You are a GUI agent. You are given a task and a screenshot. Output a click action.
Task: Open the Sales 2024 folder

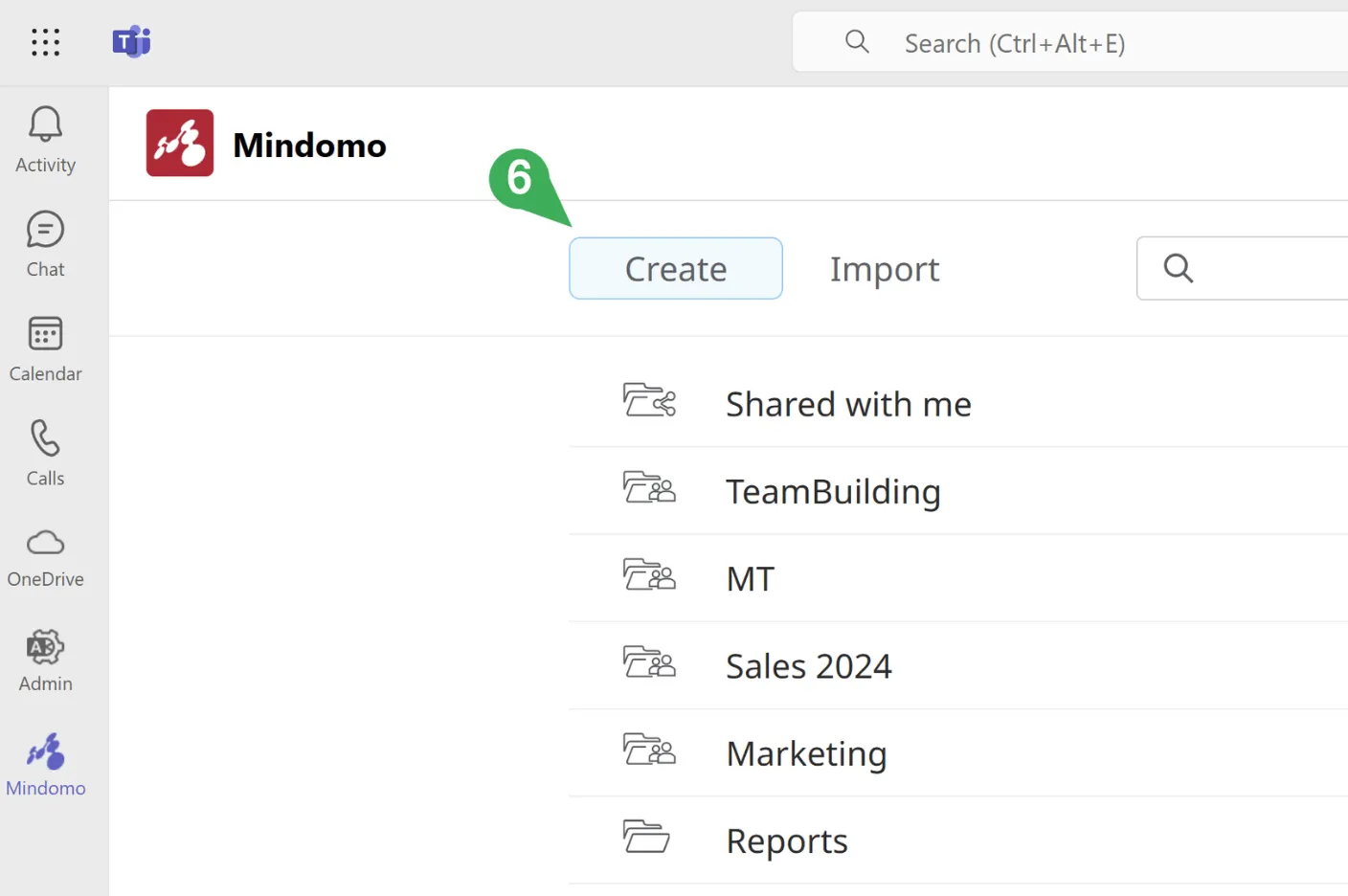pyautogui.click(x=808, y=666)
